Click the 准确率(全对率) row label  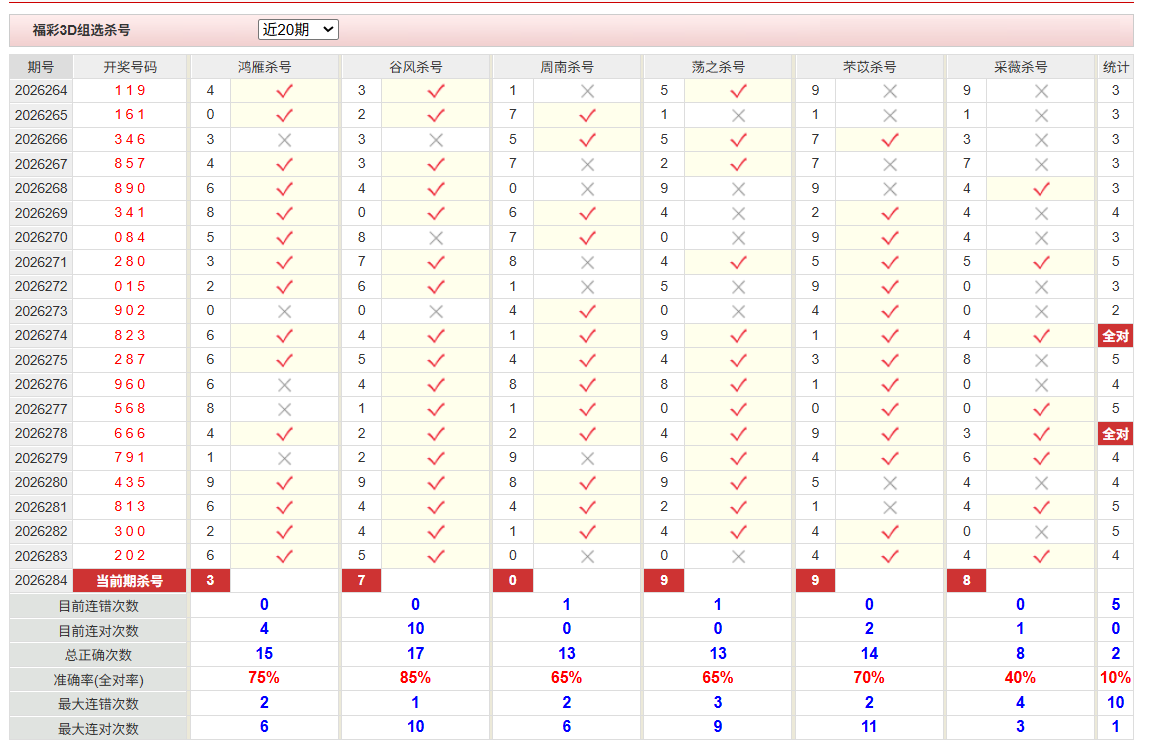[98, 679]
